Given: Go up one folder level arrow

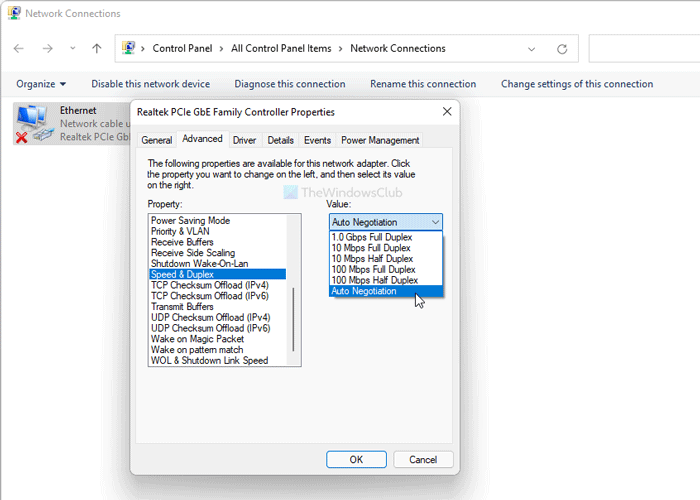Looking at the screenshot, I should pos(96,48).
